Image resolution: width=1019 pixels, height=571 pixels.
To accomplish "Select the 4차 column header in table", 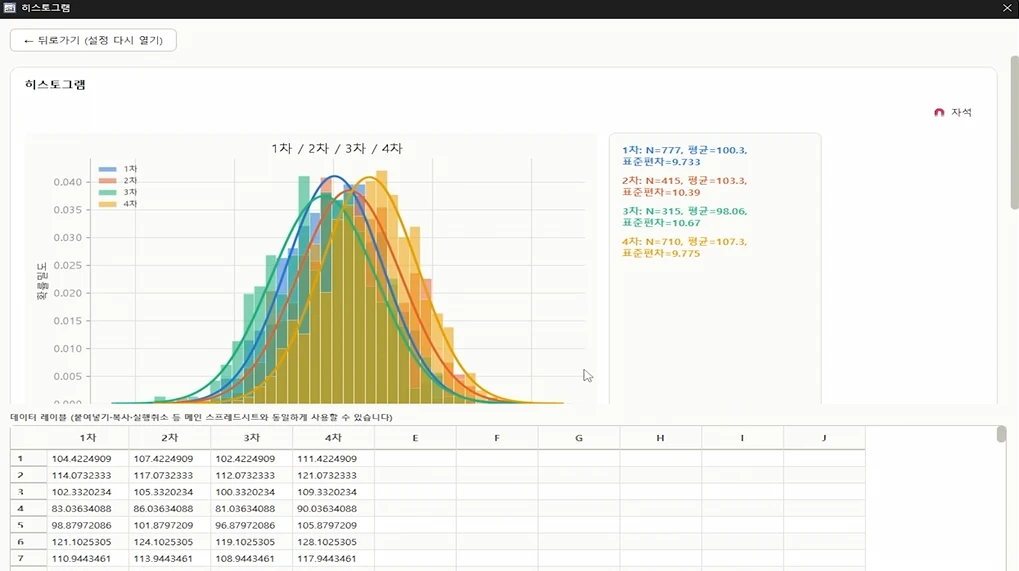I will pyautogui.click(x=333, y=438).
